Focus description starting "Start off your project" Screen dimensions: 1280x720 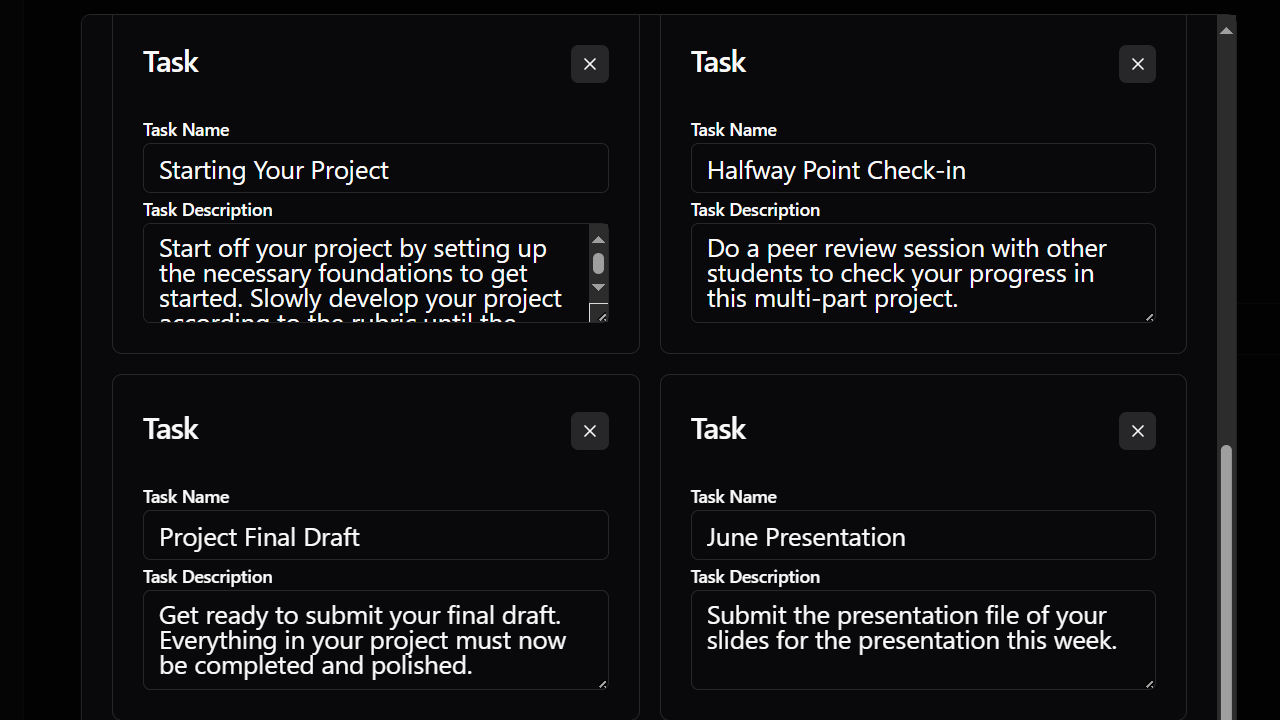point(366,273)
